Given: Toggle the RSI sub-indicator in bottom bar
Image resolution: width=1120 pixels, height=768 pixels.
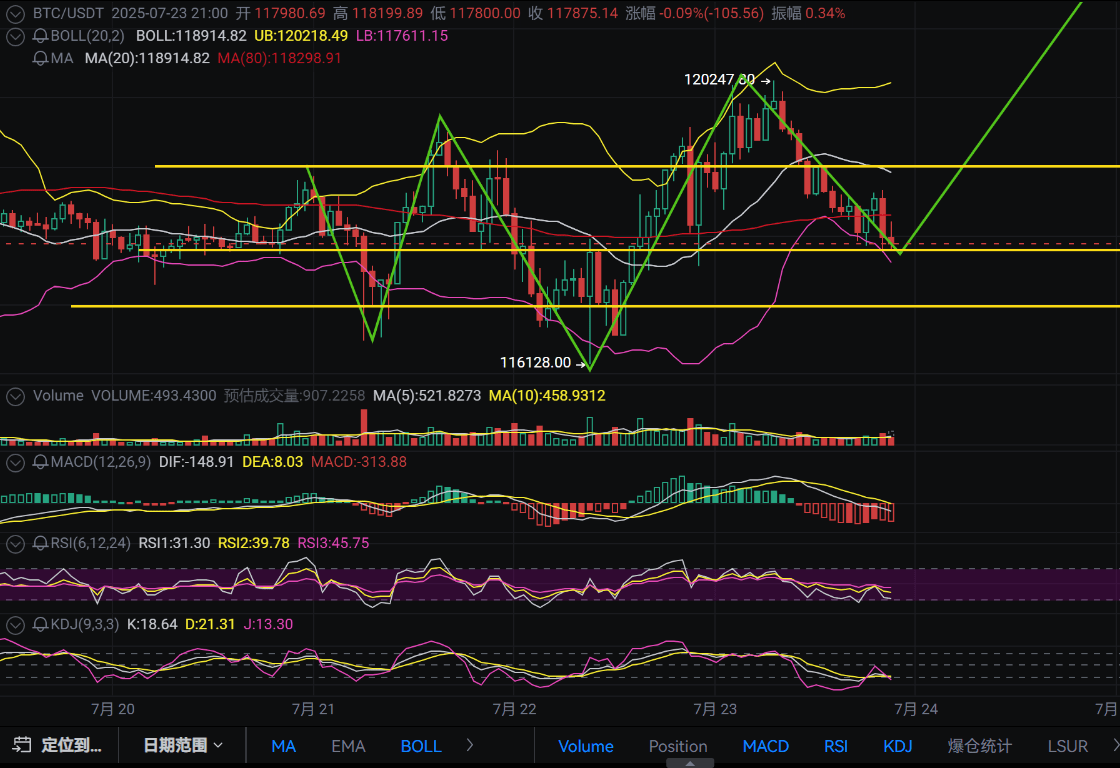Looking at the screenshot, I should [836, 746].
